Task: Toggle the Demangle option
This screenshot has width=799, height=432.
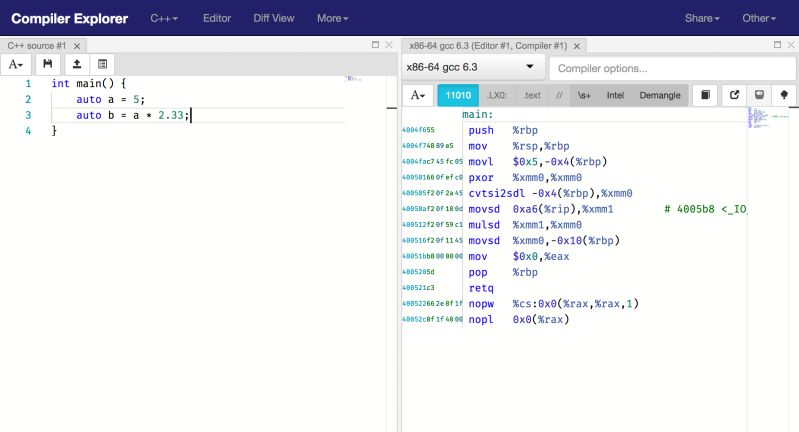Action: tap(660, 95)
